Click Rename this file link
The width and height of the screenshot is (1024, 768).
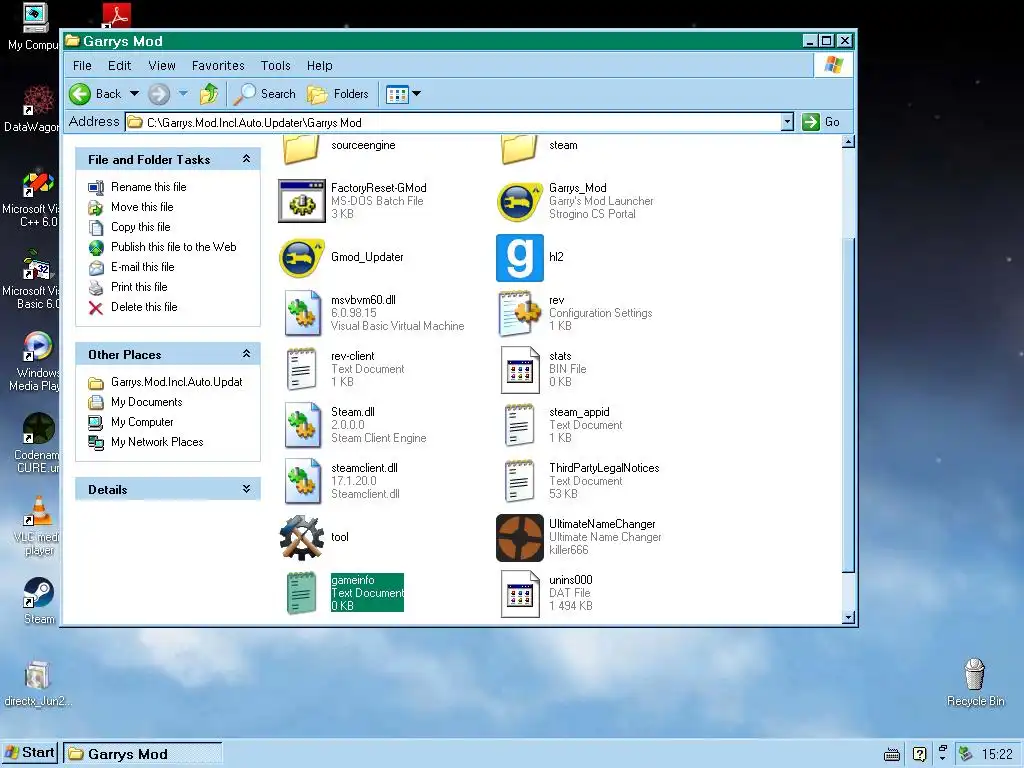149,187
